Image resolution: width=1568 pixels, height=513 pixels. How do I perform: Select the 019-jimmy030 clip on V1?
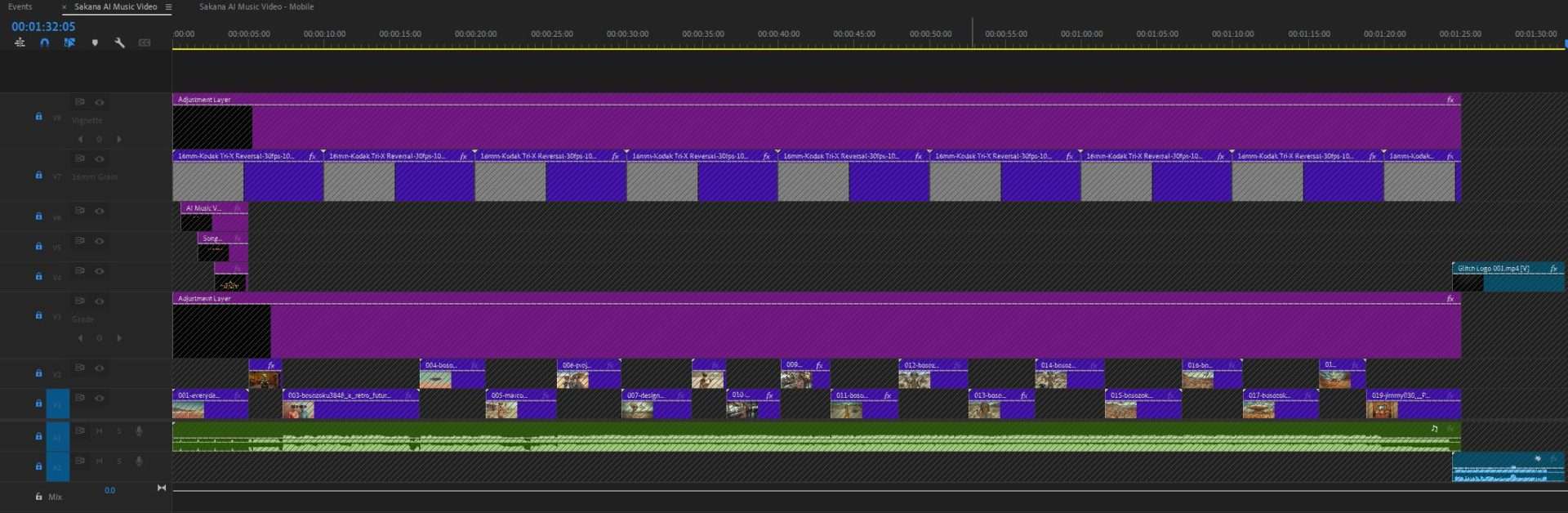pyautogui.click(x=1414, y=404)
